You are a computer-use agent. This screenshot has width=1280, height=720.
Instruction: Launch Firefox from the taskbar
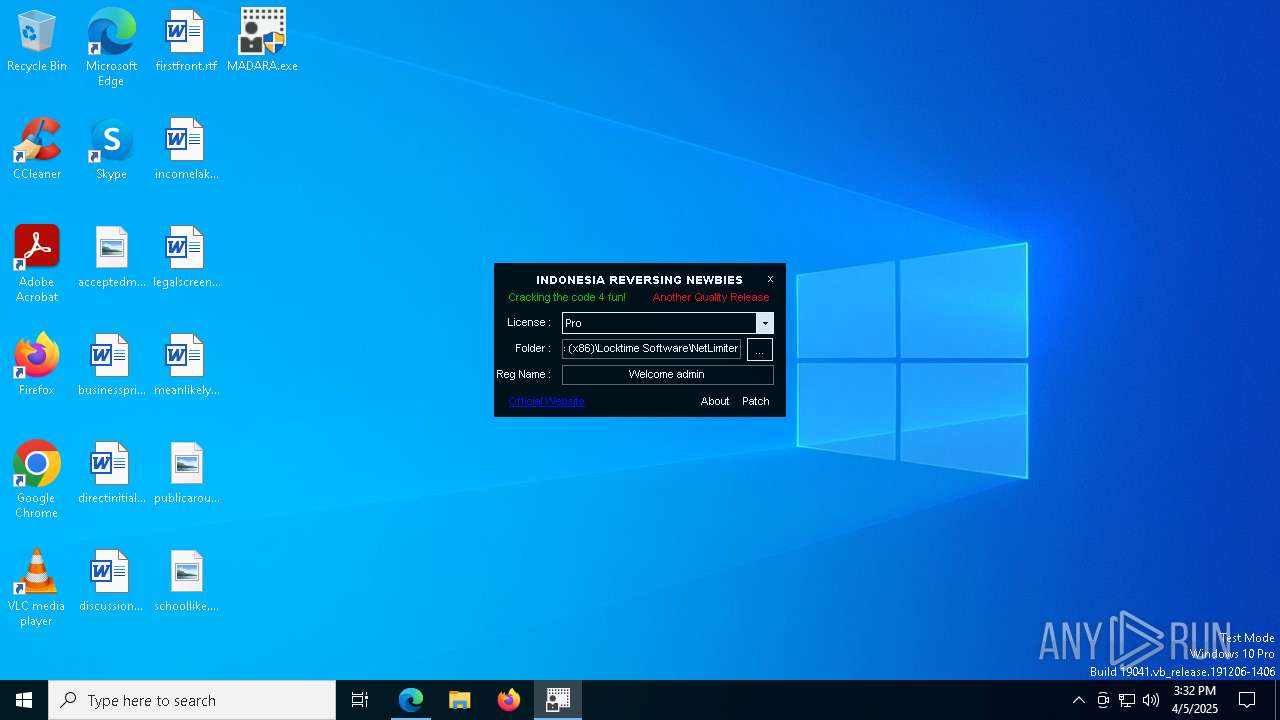point(509,700)
